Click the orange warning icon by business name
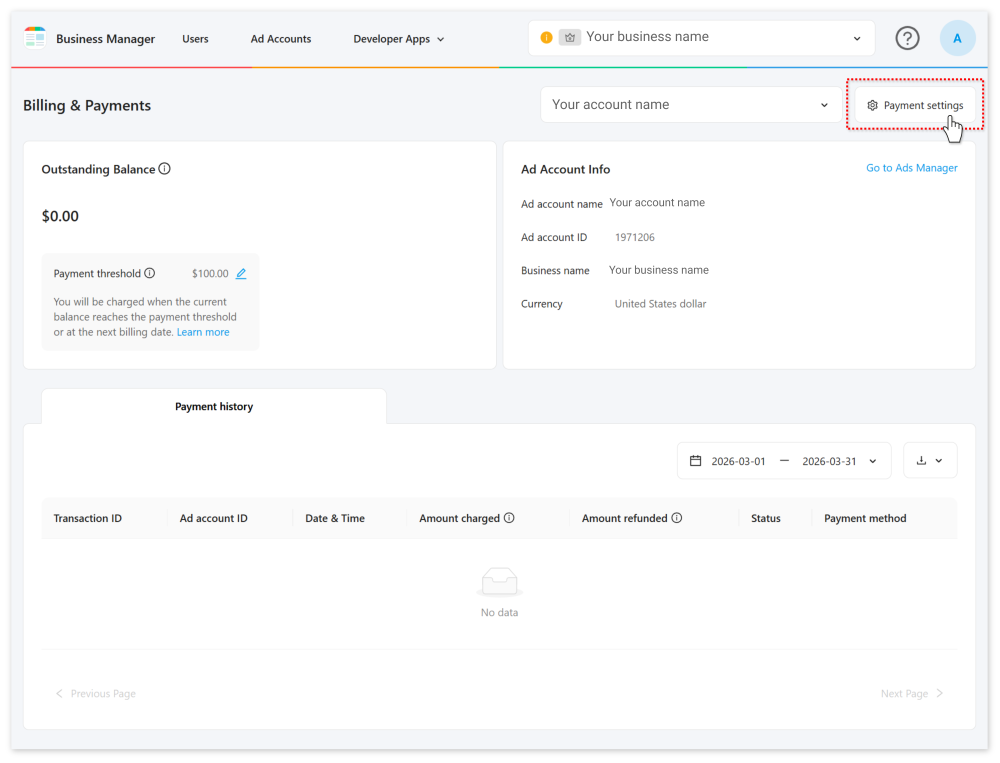The height and width of the screenshot is (763, 1000). coord(546,38)
